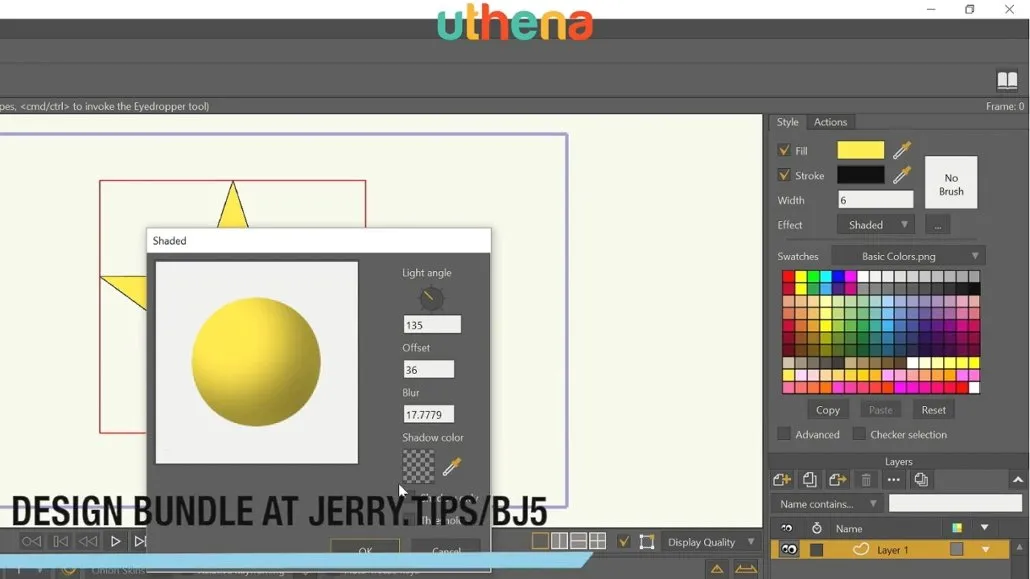The width and height of the screenshot is (1030, 579).
Task: Play the animation
Action: 116,541
